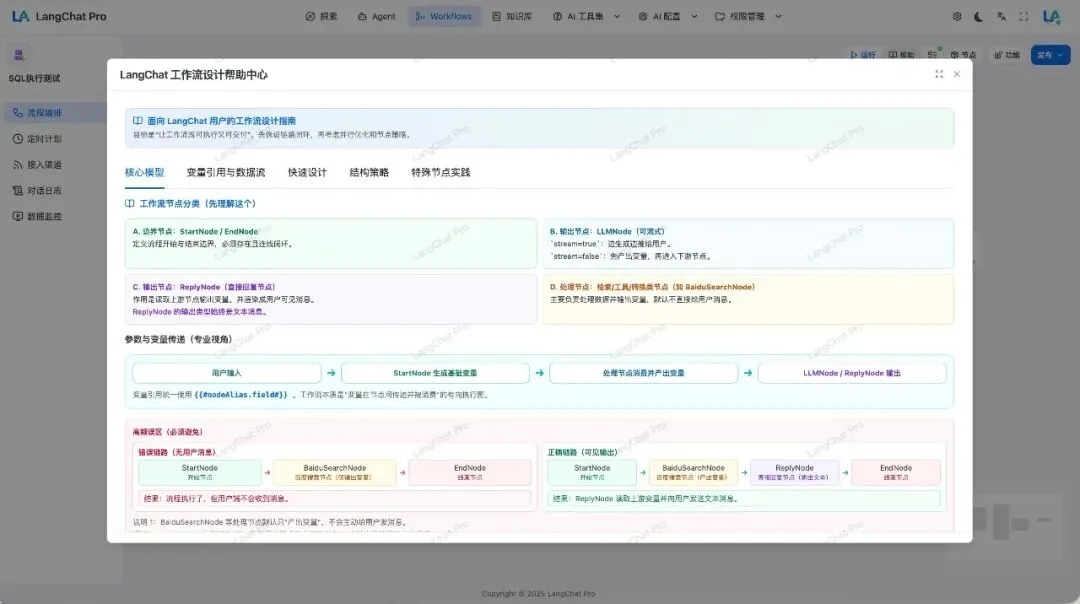
Task: Switch to the 快速设计 tab
Action: 307,172
